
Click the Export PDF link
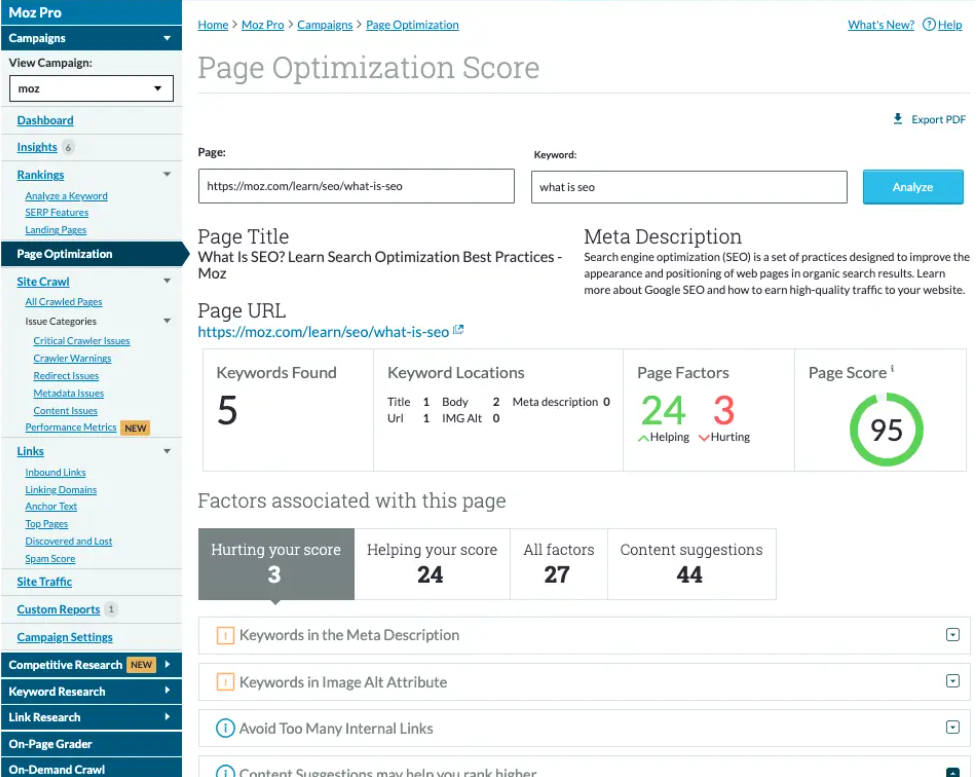click(938, 119)
